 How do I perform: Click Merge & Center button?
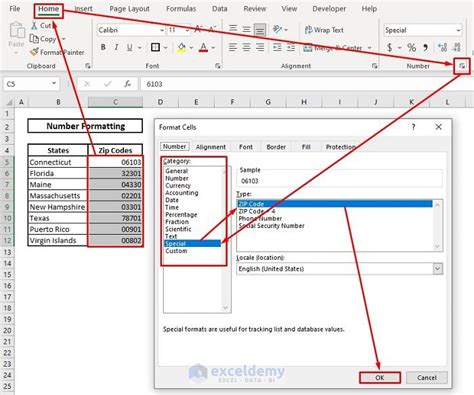pyautogui.click(x=333, y=48)
